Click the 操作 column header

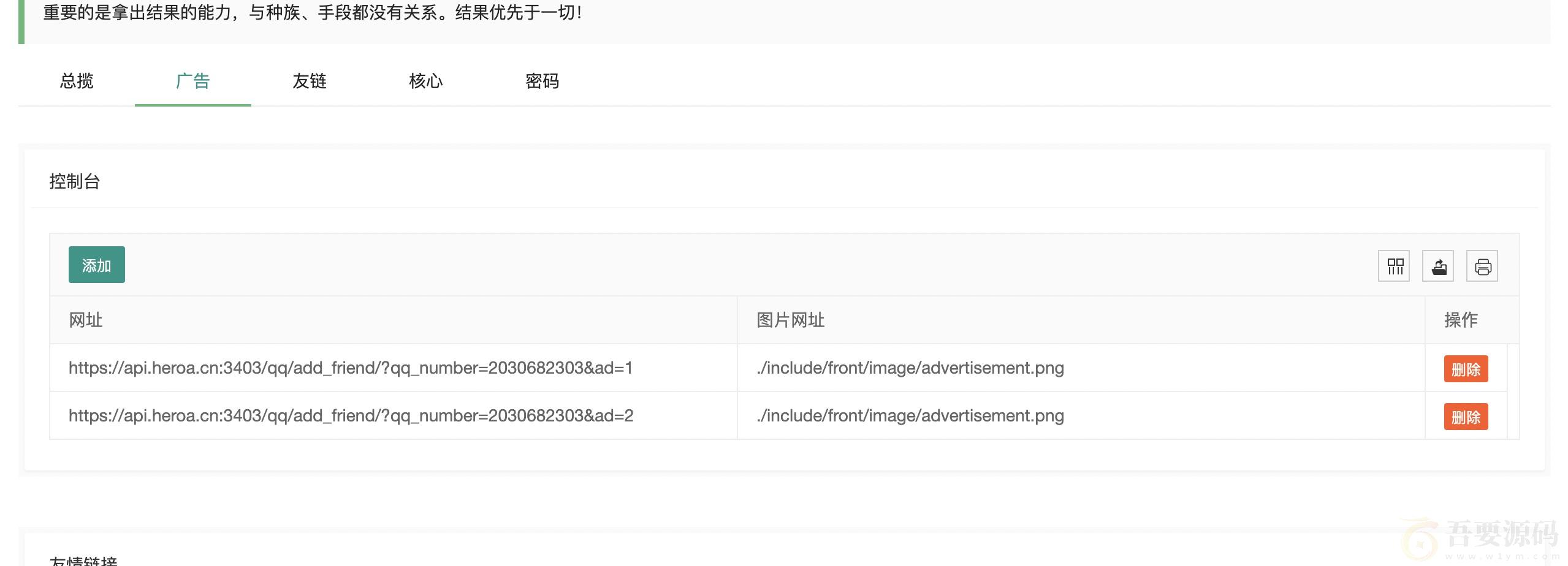click(1472, 320)
